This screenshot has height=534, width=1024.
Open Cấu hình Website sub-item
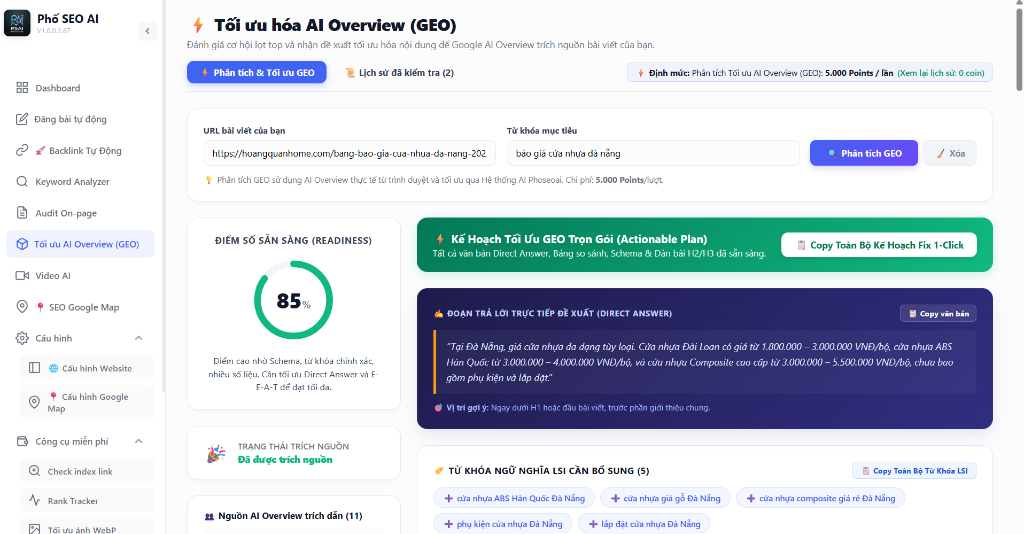tap(87, 368)
